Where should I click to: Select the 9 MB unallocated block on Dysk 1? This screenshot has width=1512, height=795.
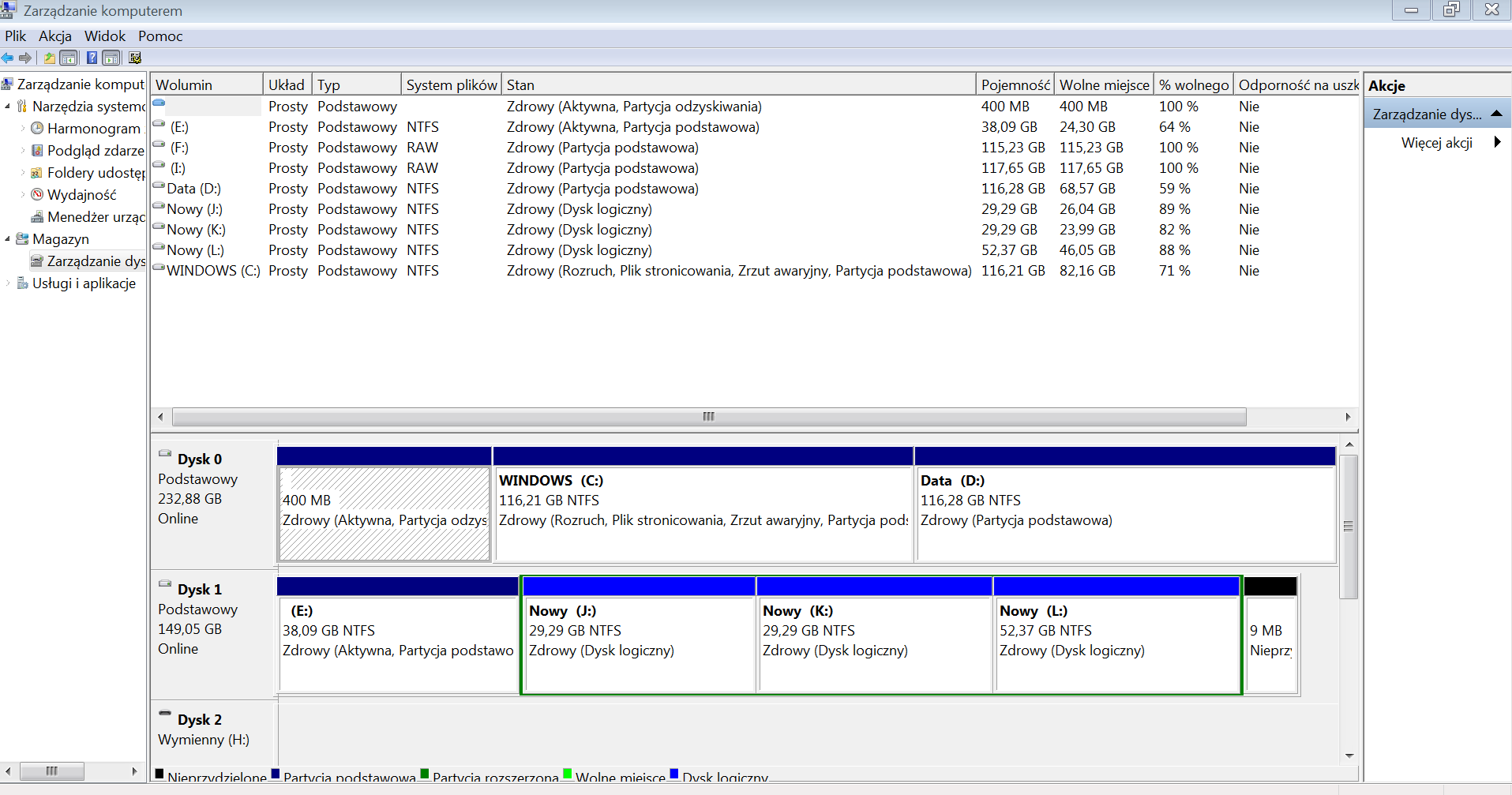[1270, 636]
